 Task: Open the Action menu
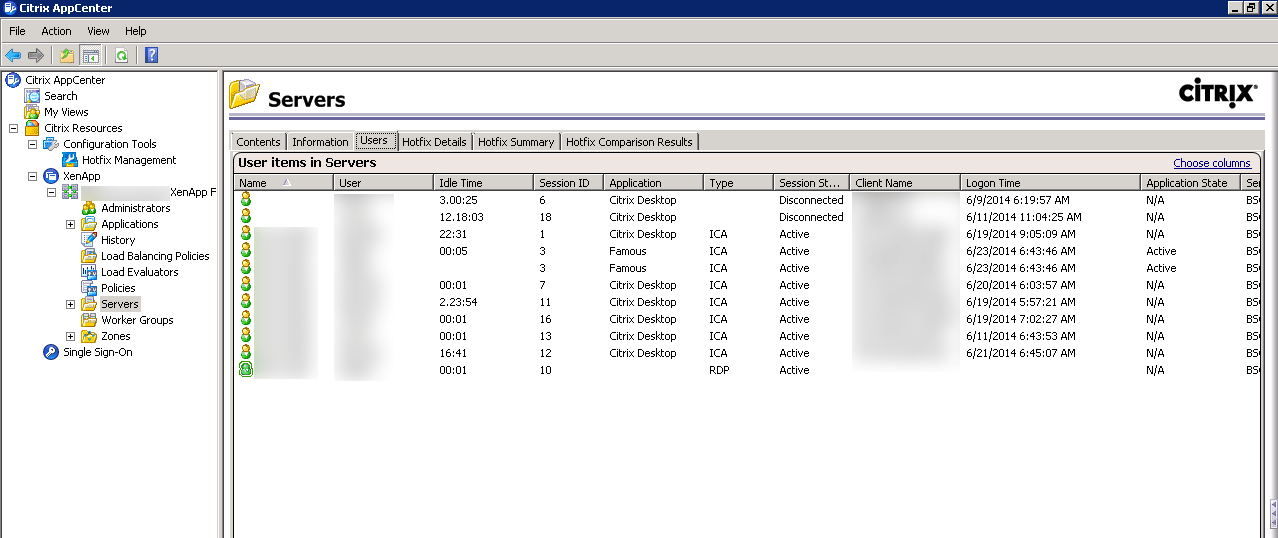56,31
